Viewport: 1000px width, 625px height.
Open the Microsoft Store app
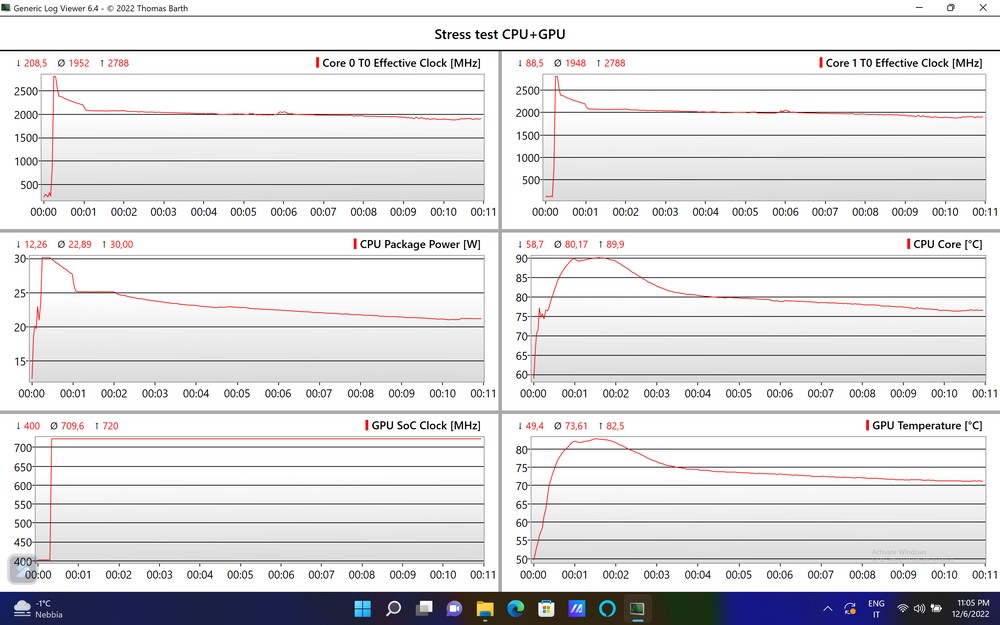click(546, 608)
